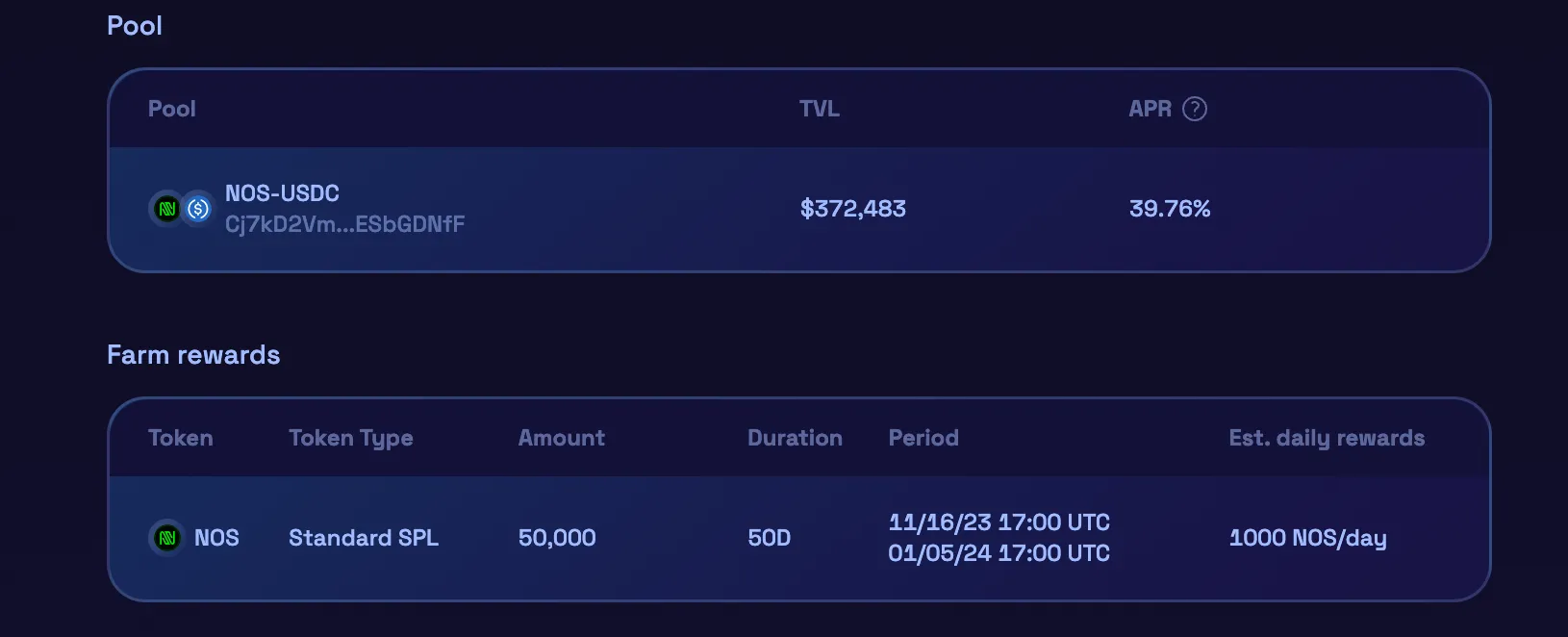The width and height of the screenshot is (1568, 637).
Task: Click the Token Type column header
Action: [351, 438]
